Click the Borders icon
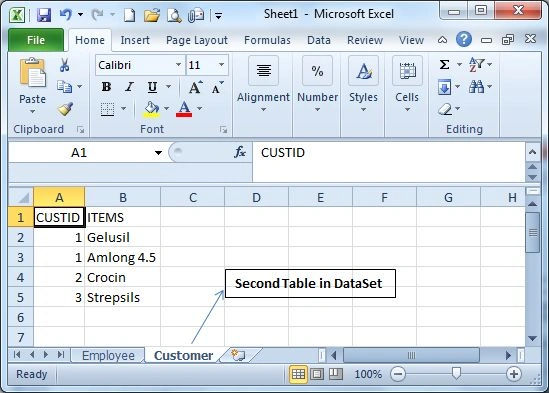This screenshot has height=393, width=549. point(107,109)
